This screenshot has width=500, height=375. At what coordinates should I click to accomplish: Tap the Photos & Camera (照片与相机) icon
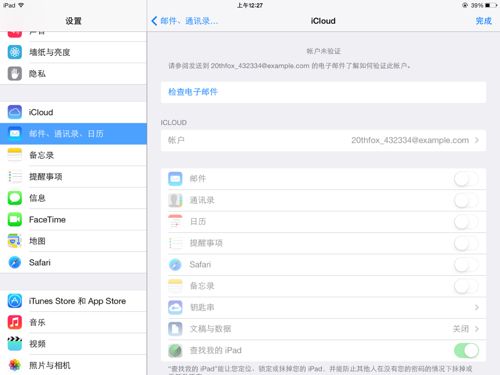(x=15, y=365)
